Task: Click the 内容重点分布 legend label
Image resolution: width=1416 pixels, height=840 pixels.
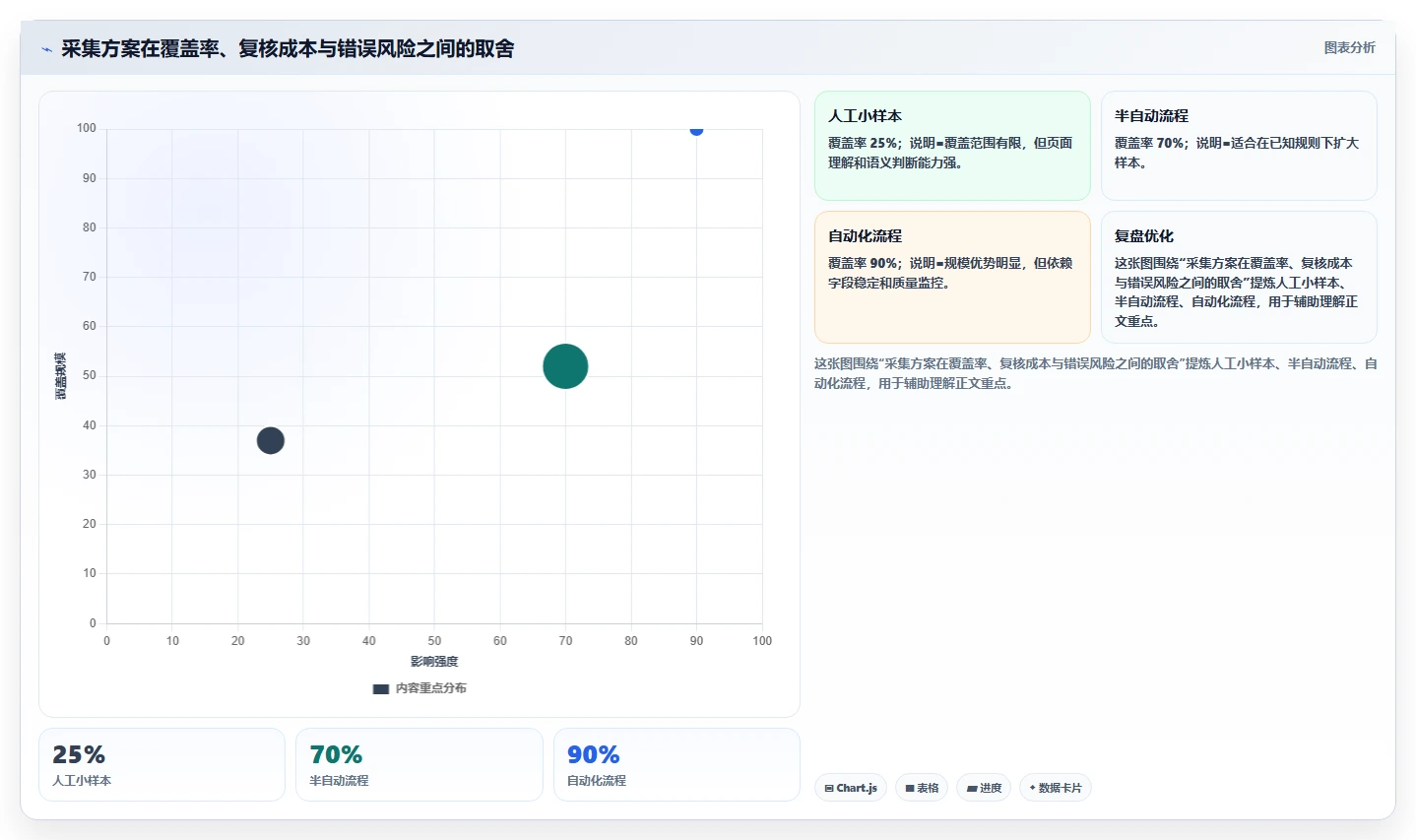Action: 431,688
